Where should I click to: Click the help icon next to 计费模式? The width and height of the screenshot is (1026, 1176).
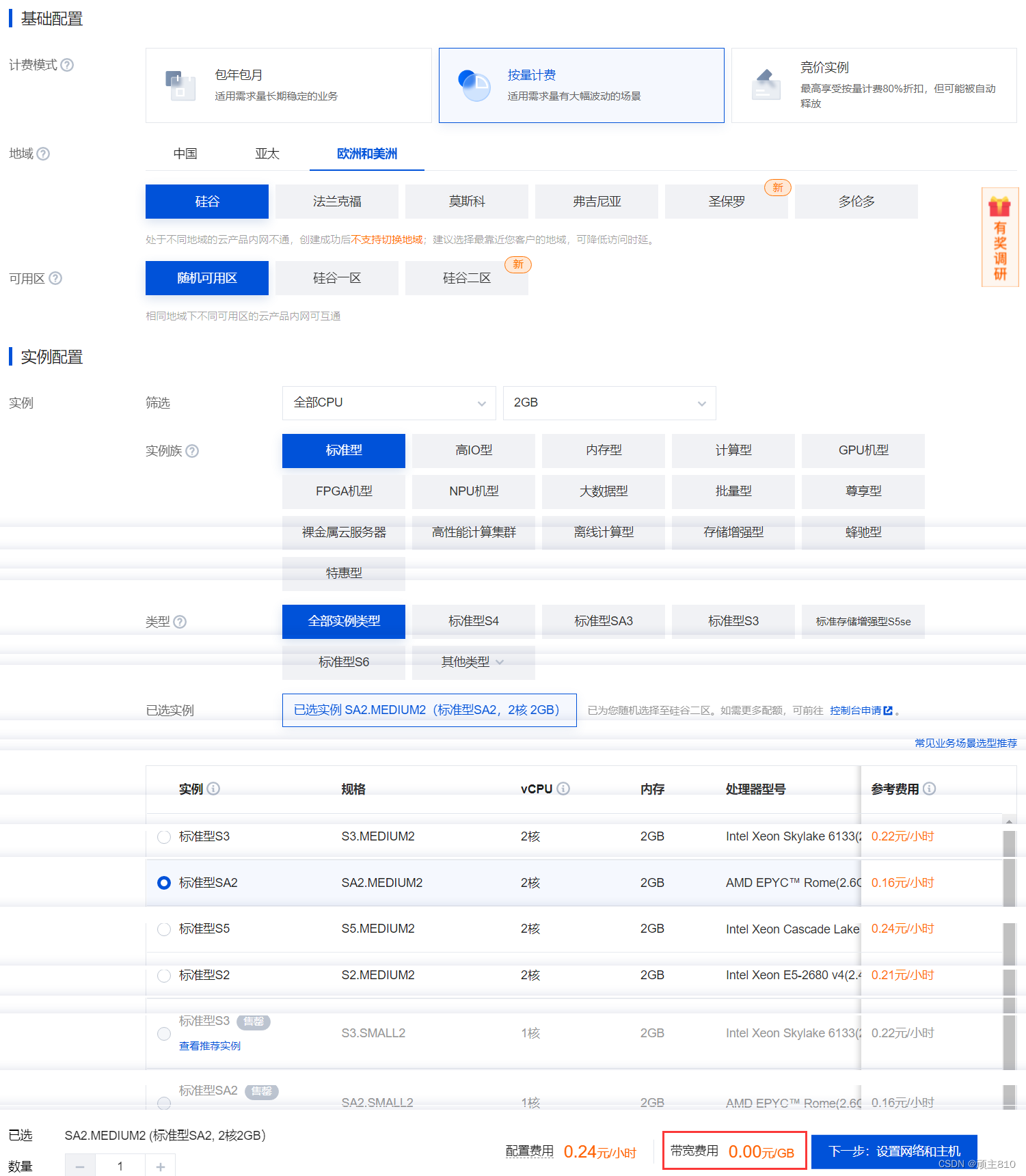[67, 65]
